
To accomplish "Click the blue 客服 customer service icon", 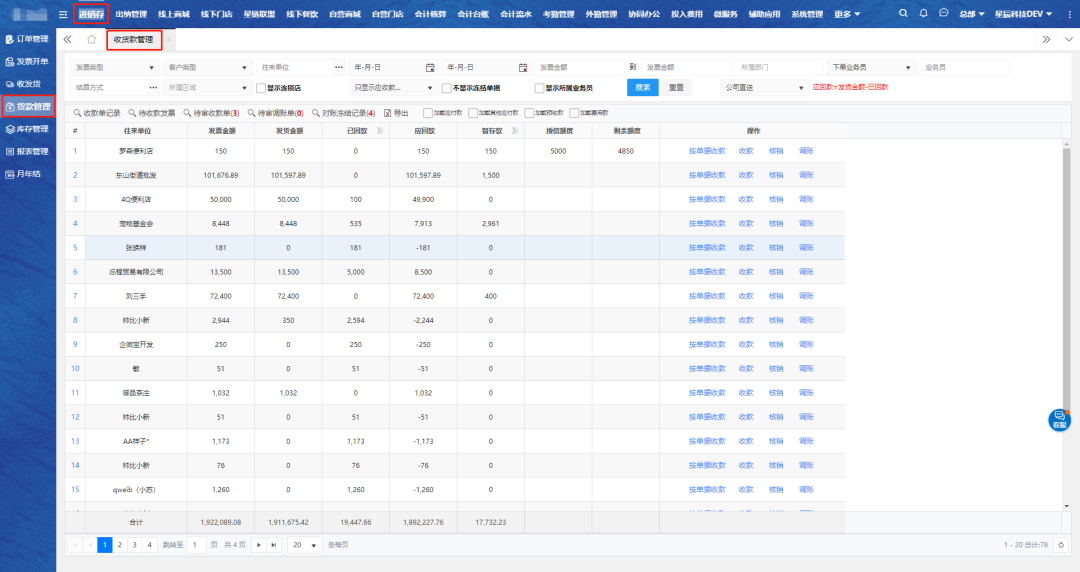I will 1059,420.
